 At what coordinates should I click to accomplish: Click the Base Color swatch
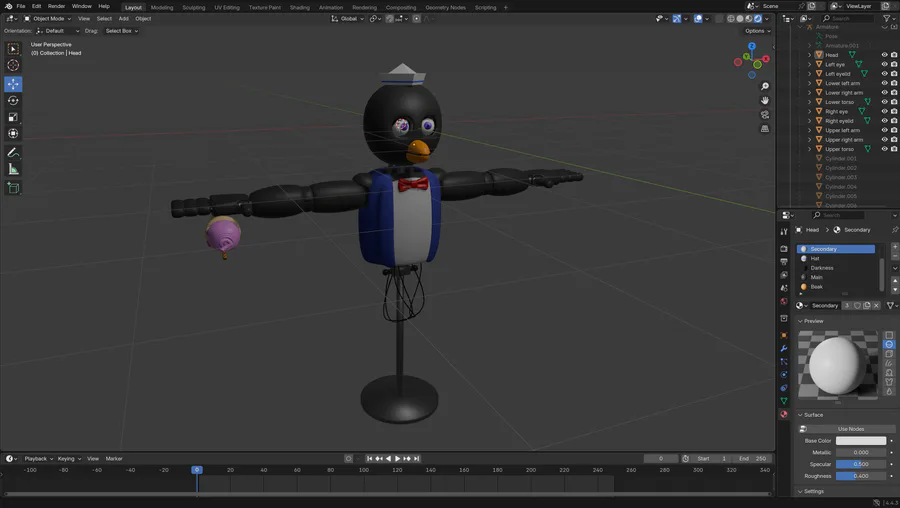tap(860, 441)
